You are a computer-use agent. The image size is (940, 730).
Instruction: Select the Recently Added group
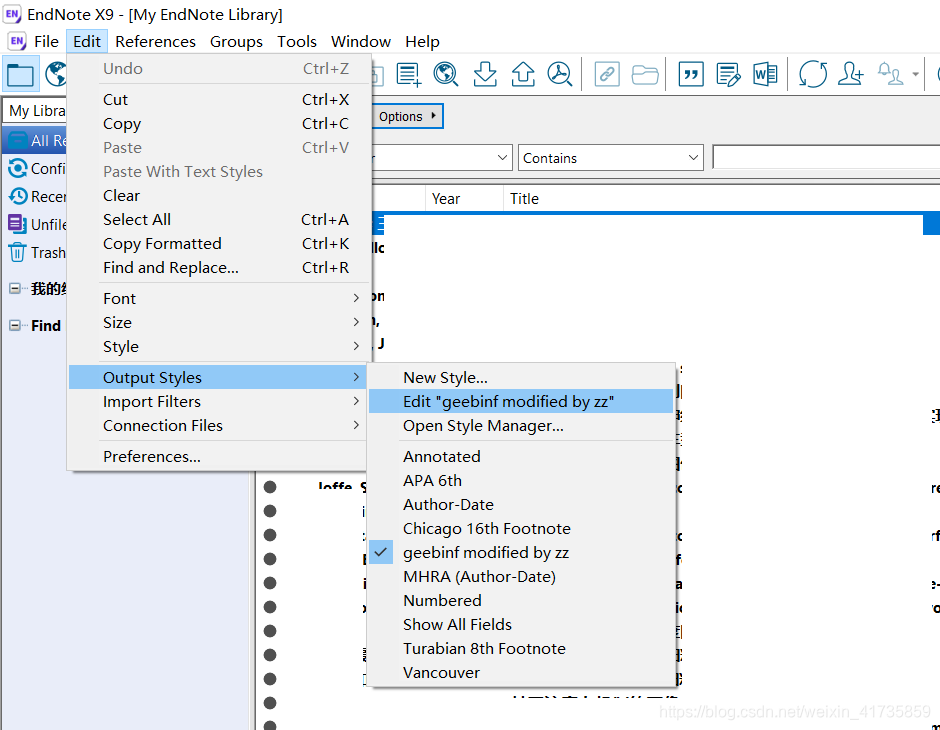pyautogui.click(x=36, y=197)
